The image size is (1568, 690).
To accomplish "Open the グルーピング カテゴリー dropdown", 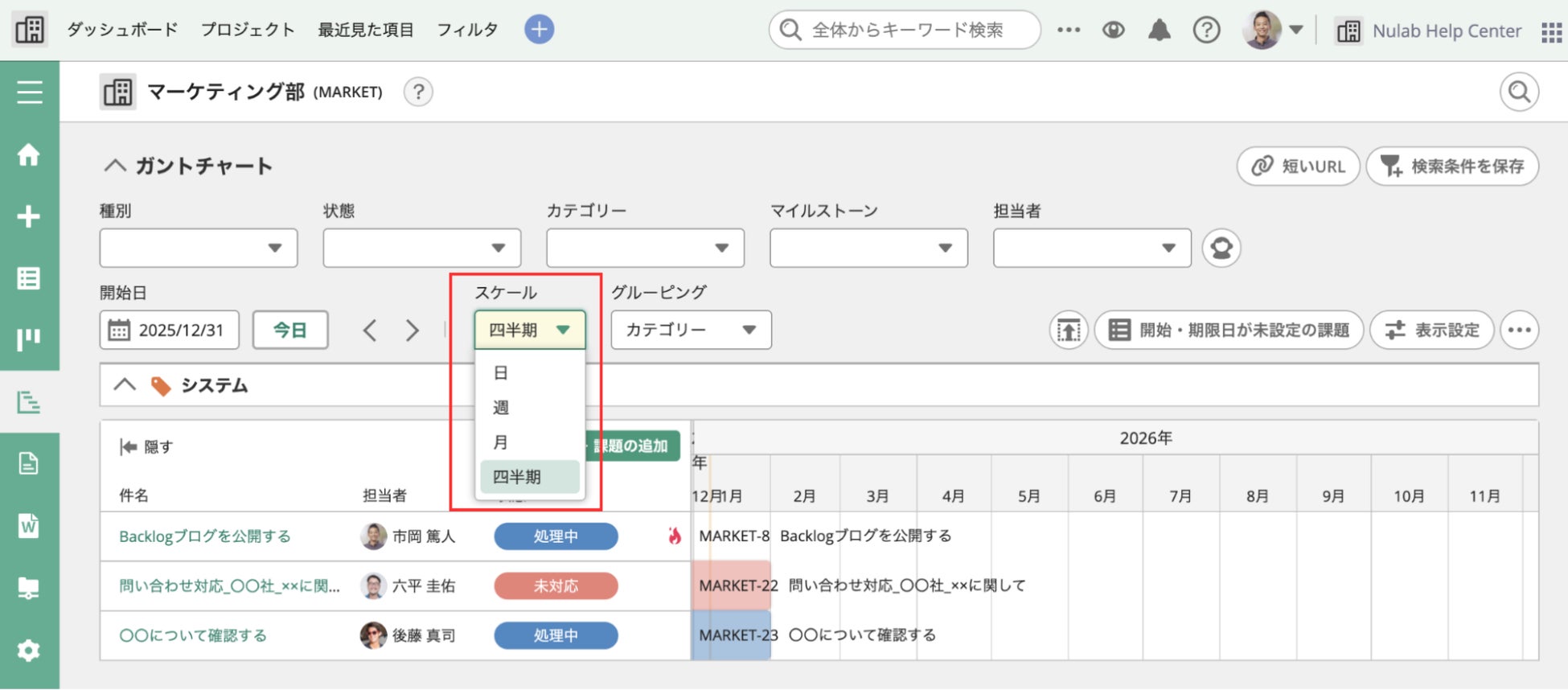I will [x=691, y=330].
